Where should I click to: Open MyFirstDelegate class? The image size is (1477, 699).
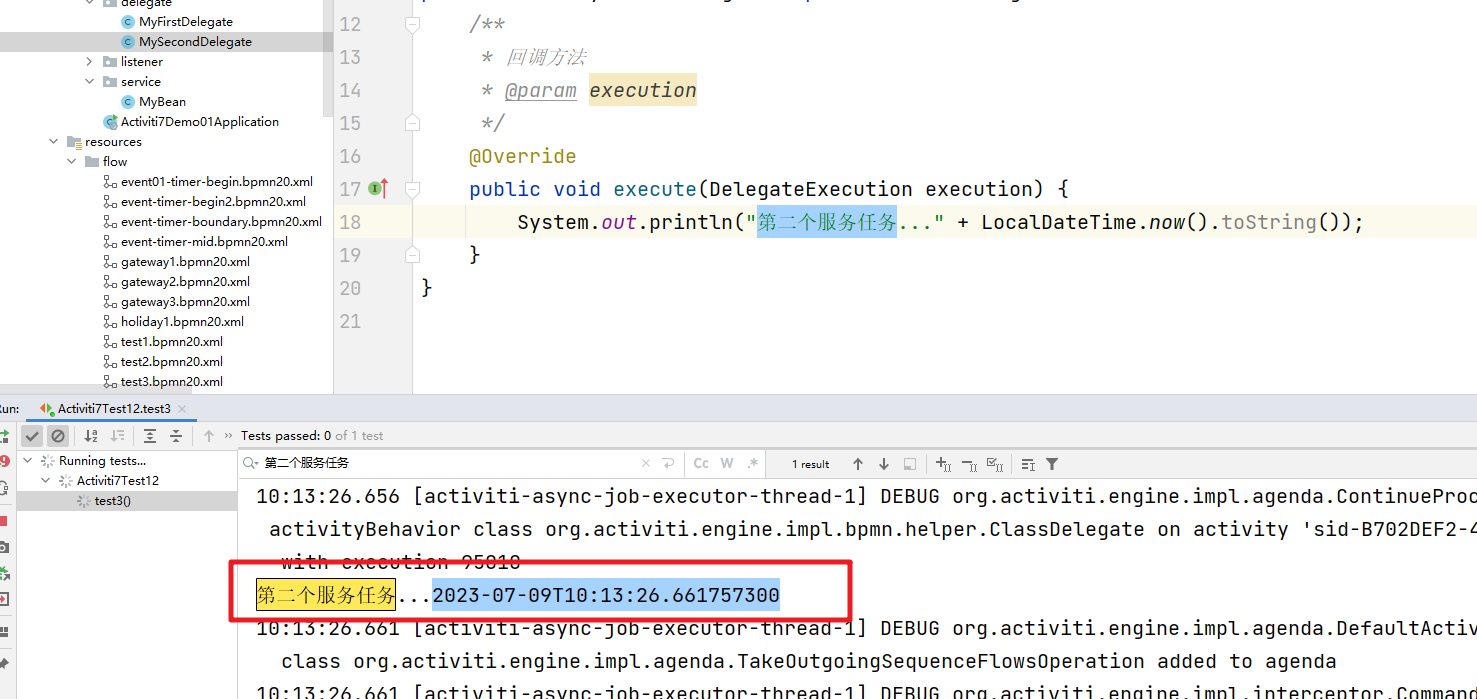click(x=186, y=22)
